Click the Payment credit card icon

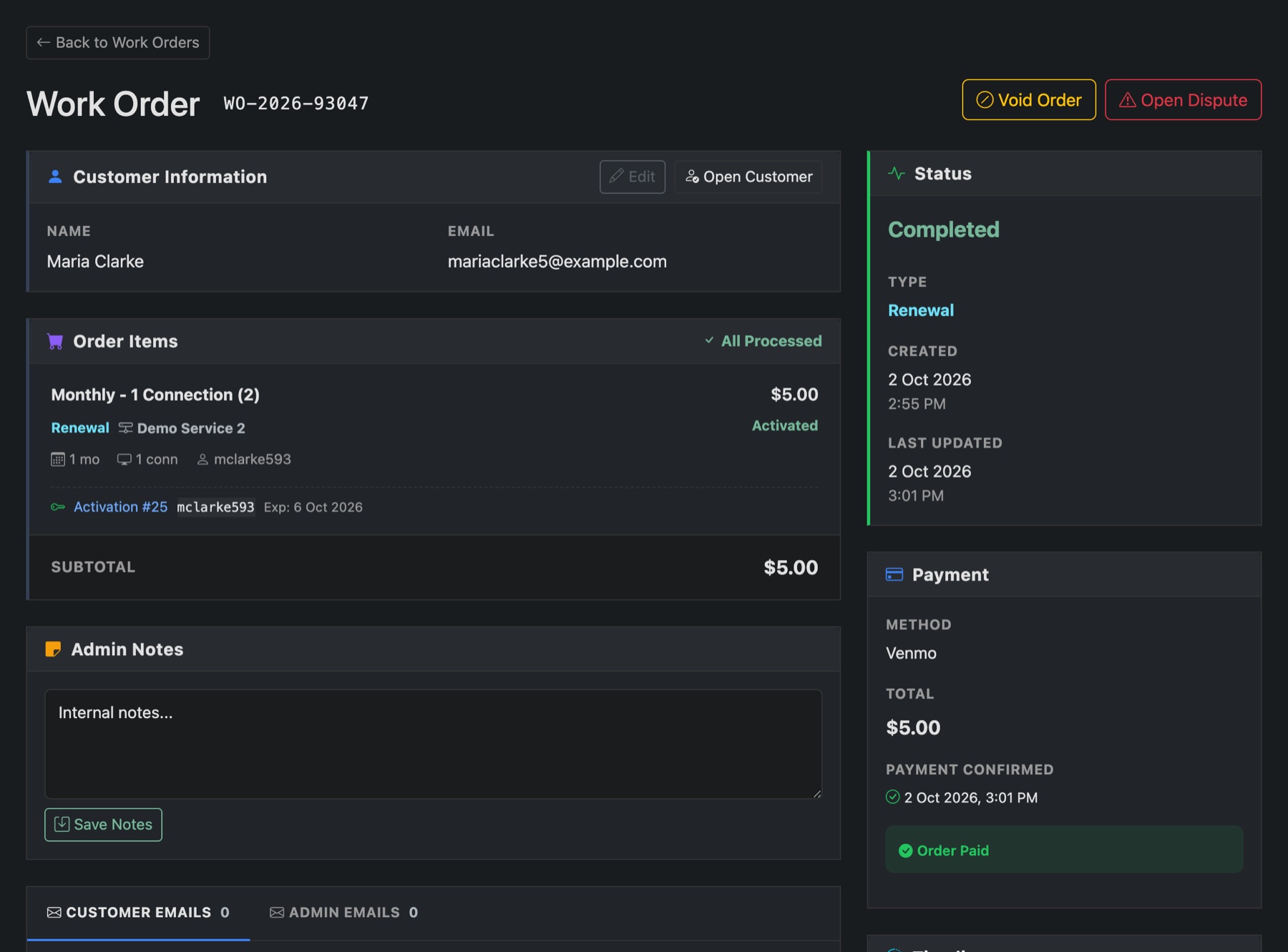894,574
